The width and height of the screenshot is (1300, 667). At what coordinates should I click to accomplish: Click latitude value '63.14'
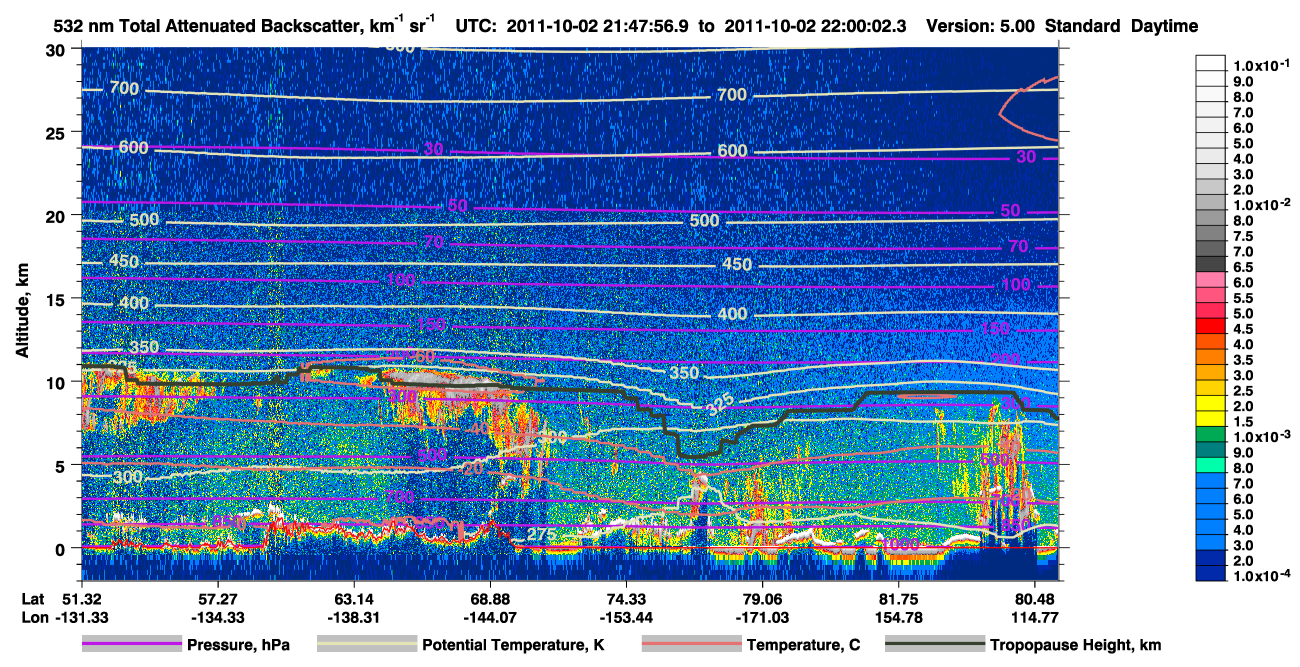pyautogui.click(x=354, y=599)
